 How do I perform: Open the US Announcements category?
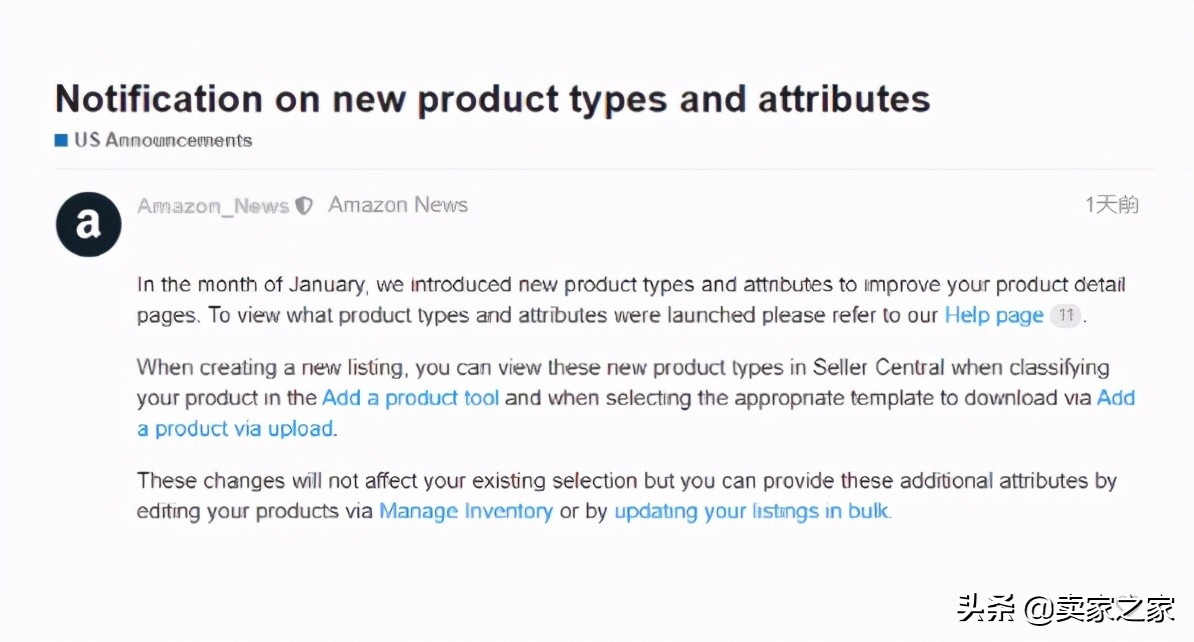[163, 140]
